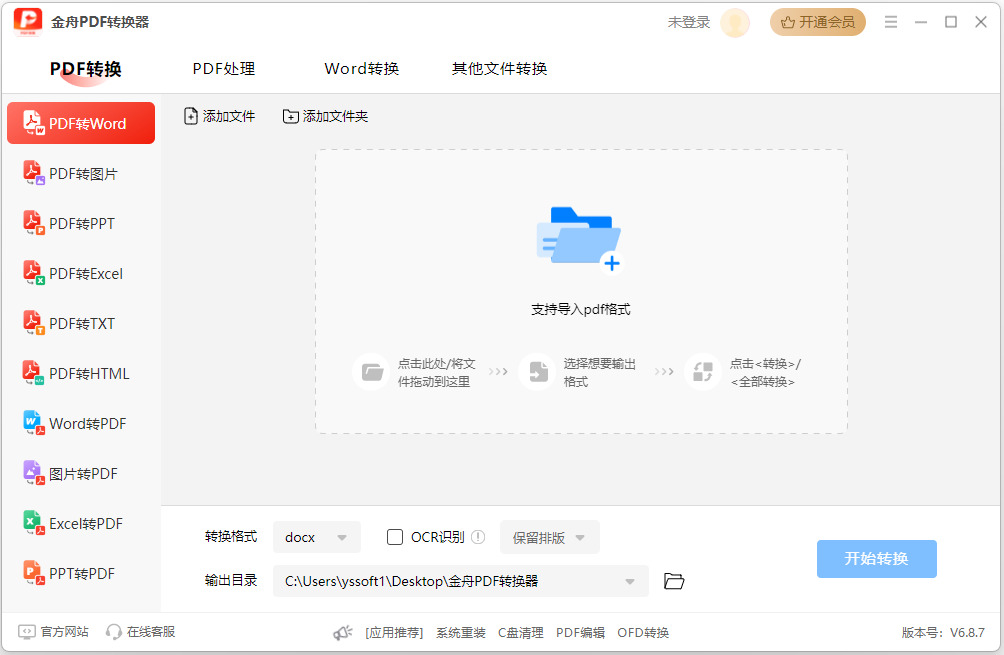This screenshot has height=655, width=1004.
Task: Click the 金舟PDF转换器 app logo icon
Action: [28, 22]
